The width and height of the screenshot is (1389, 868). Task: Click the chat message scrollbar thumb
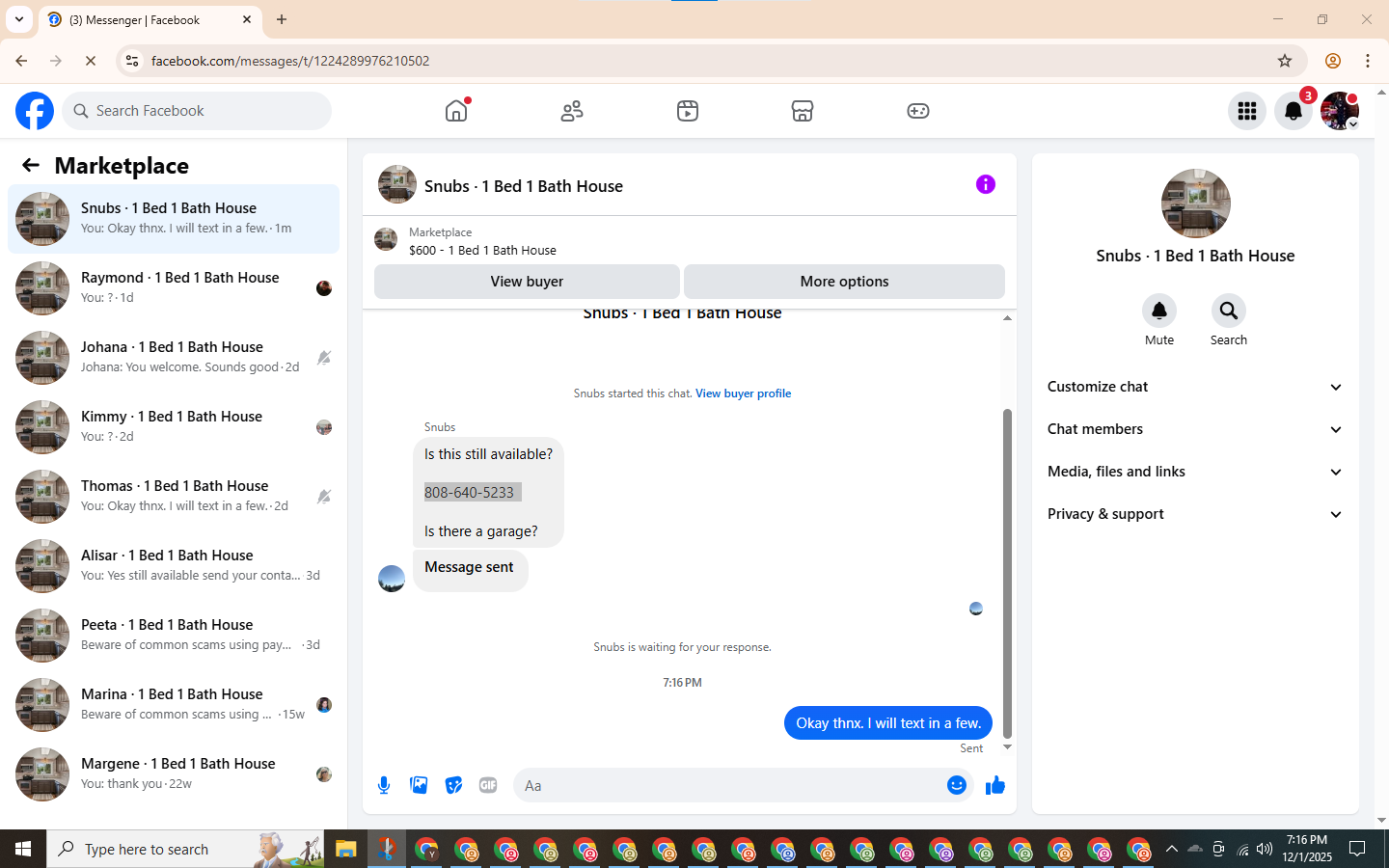pyautogui.click(x=1007, y=573)
